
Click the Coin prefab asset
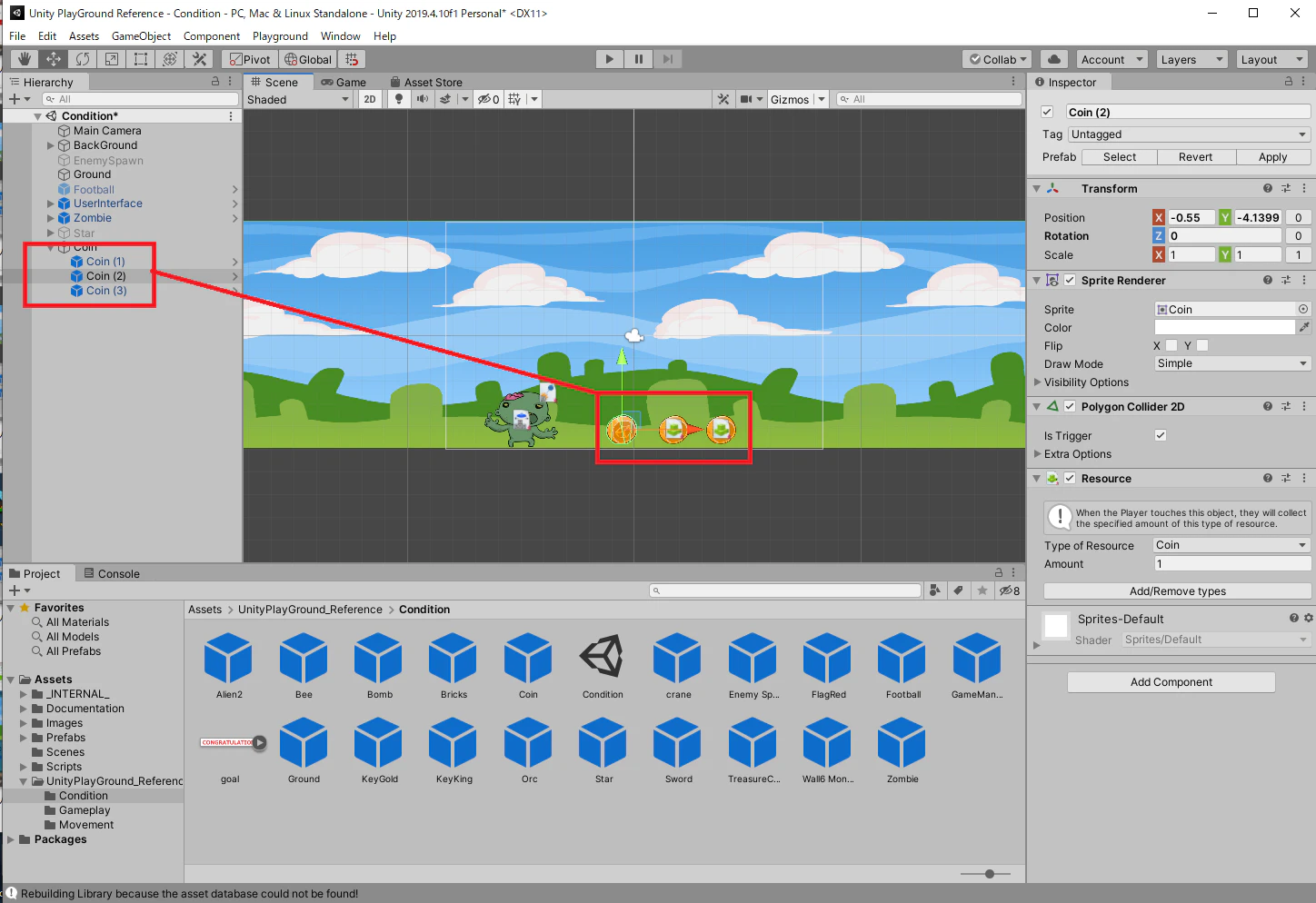click(528, 666)
